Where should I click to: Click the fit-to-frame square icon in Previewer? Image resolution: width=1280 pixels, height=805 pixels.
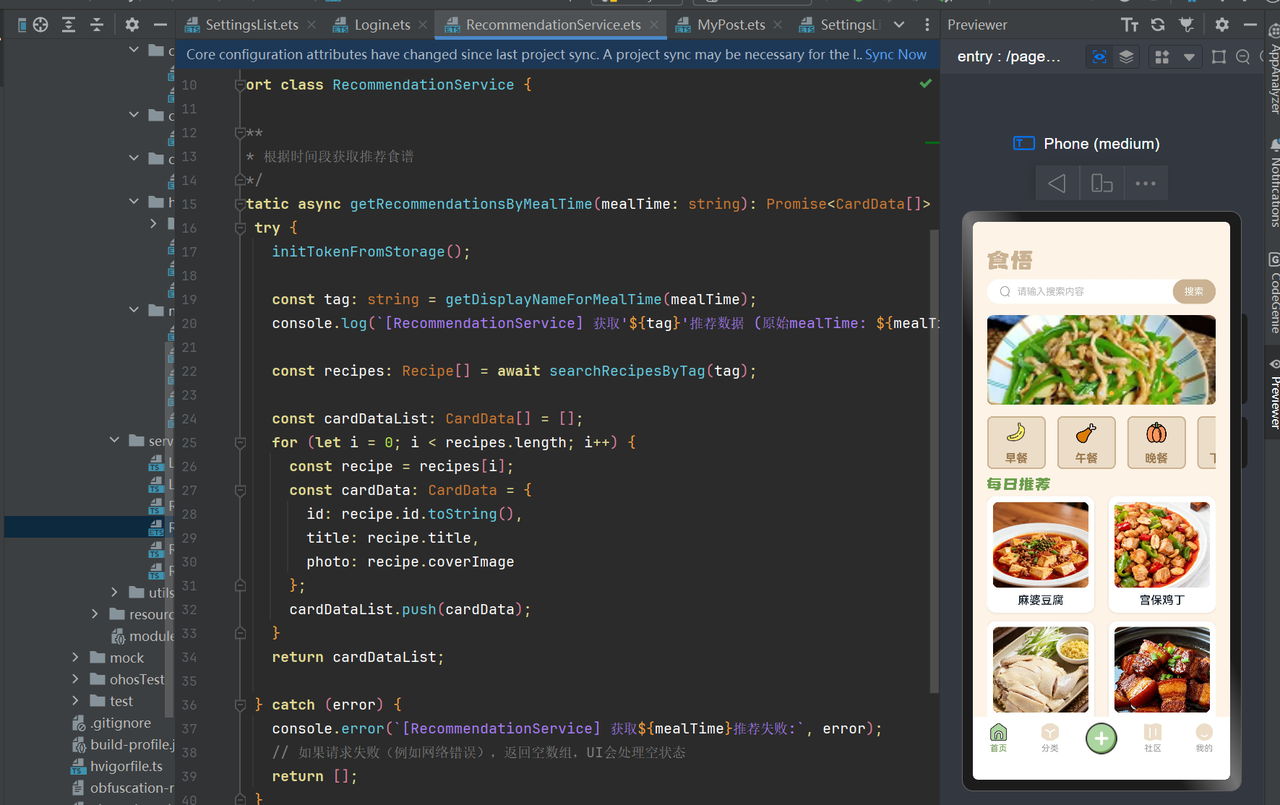coord(1218,57)
